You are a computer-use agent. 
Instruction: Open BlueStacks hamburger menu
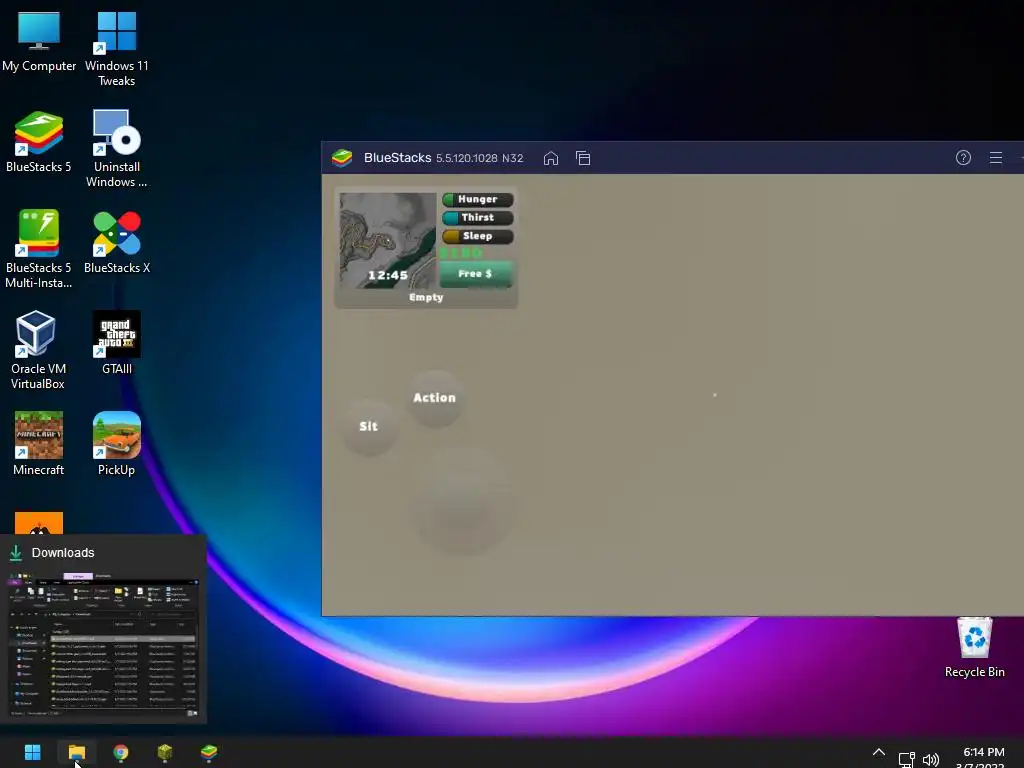[x=996, y=158]
